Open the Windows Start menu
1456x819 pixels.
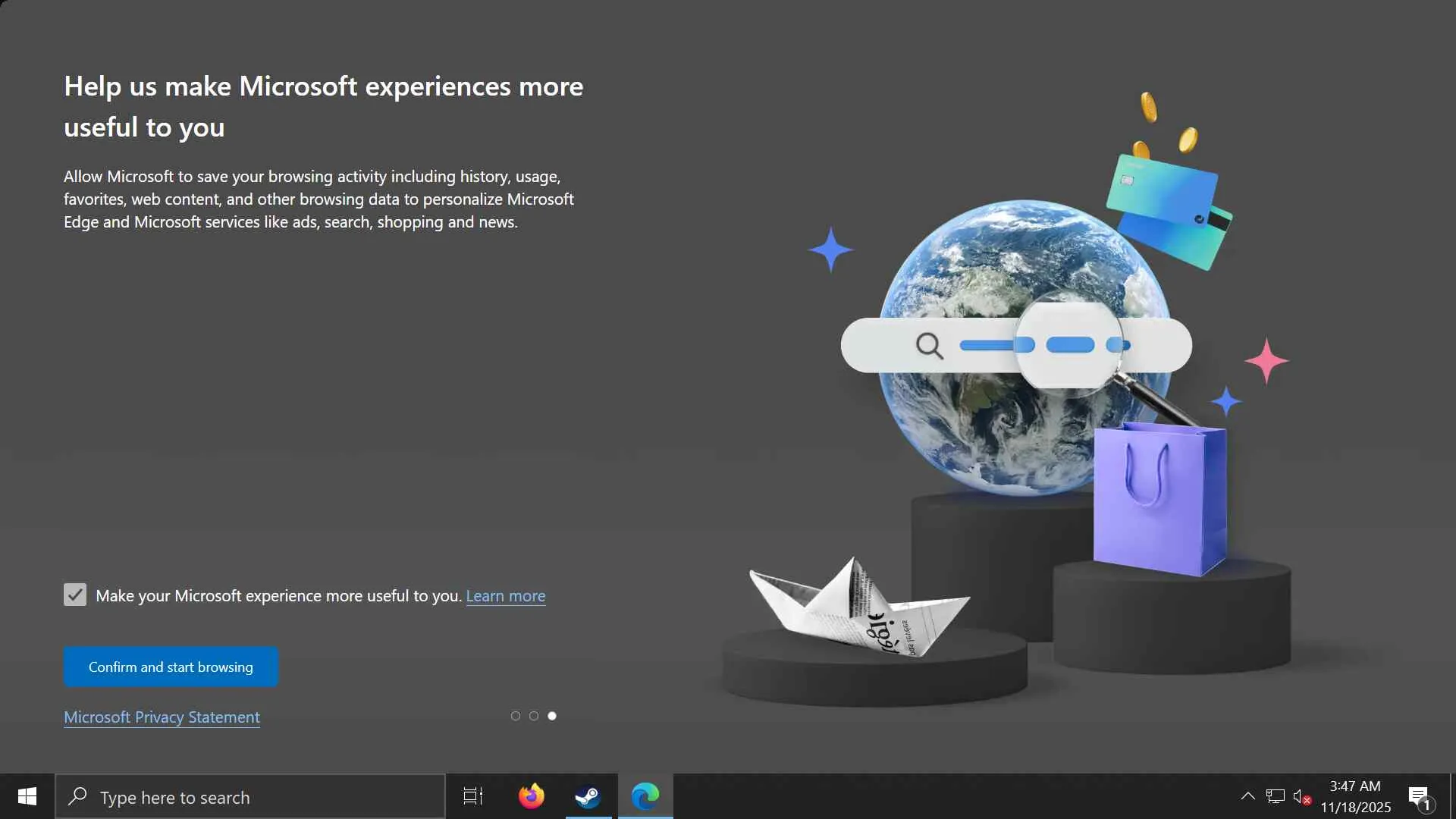point(27,796)
